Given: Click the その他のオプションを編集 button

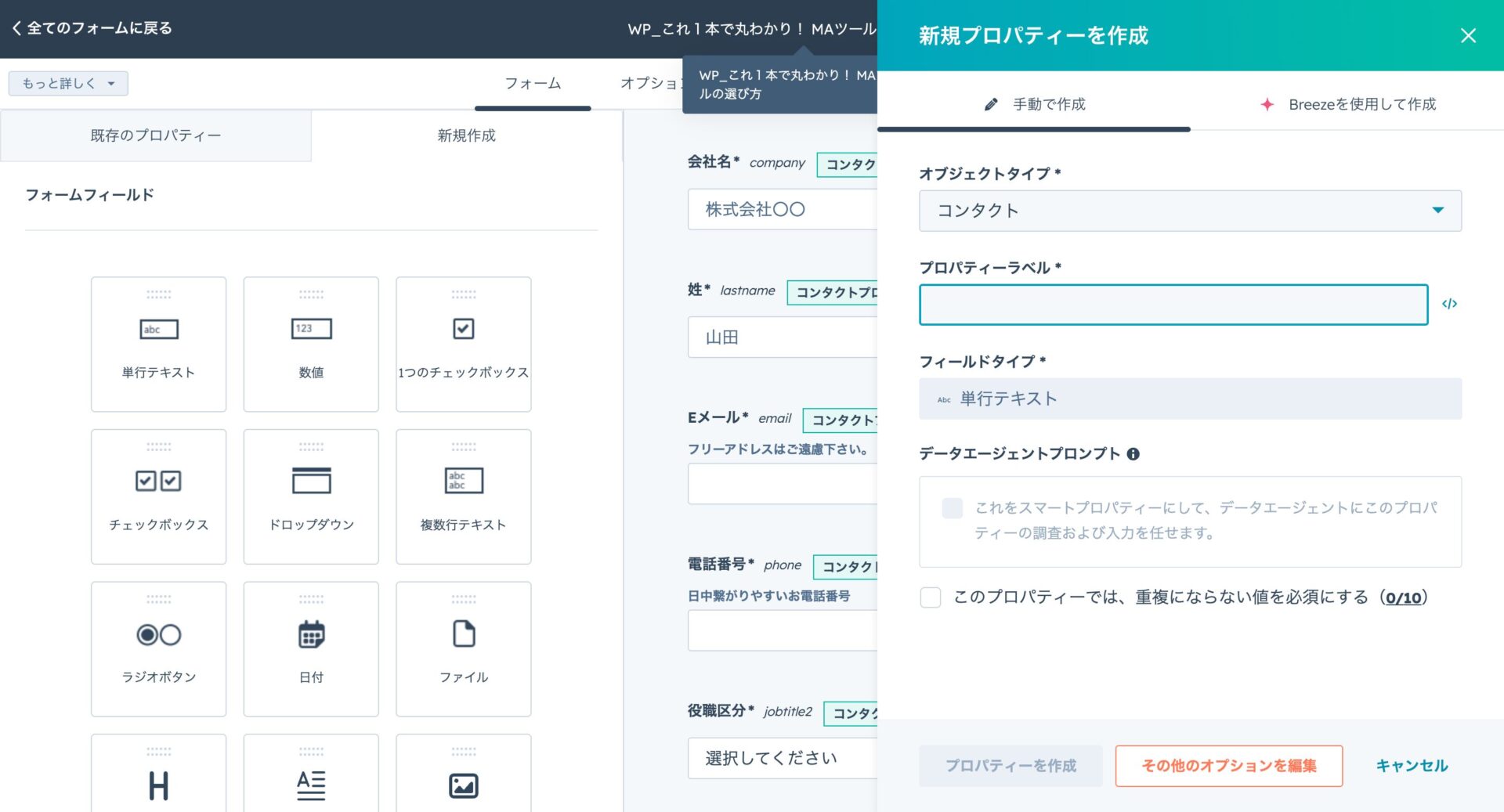Looking at the screenshot, I should click(1228, 766).
